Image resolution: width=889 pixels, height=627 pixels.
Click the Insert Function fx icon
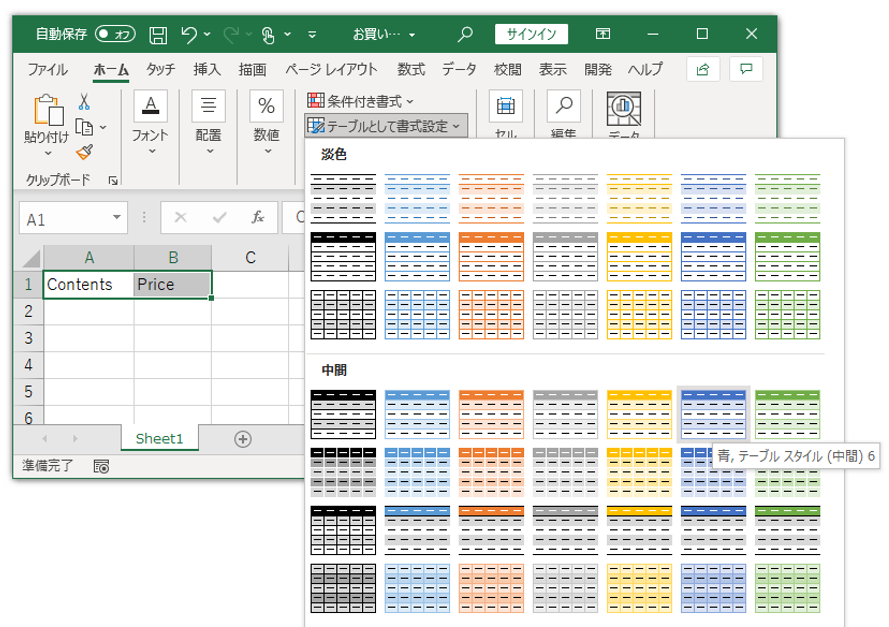click(258, 218)
